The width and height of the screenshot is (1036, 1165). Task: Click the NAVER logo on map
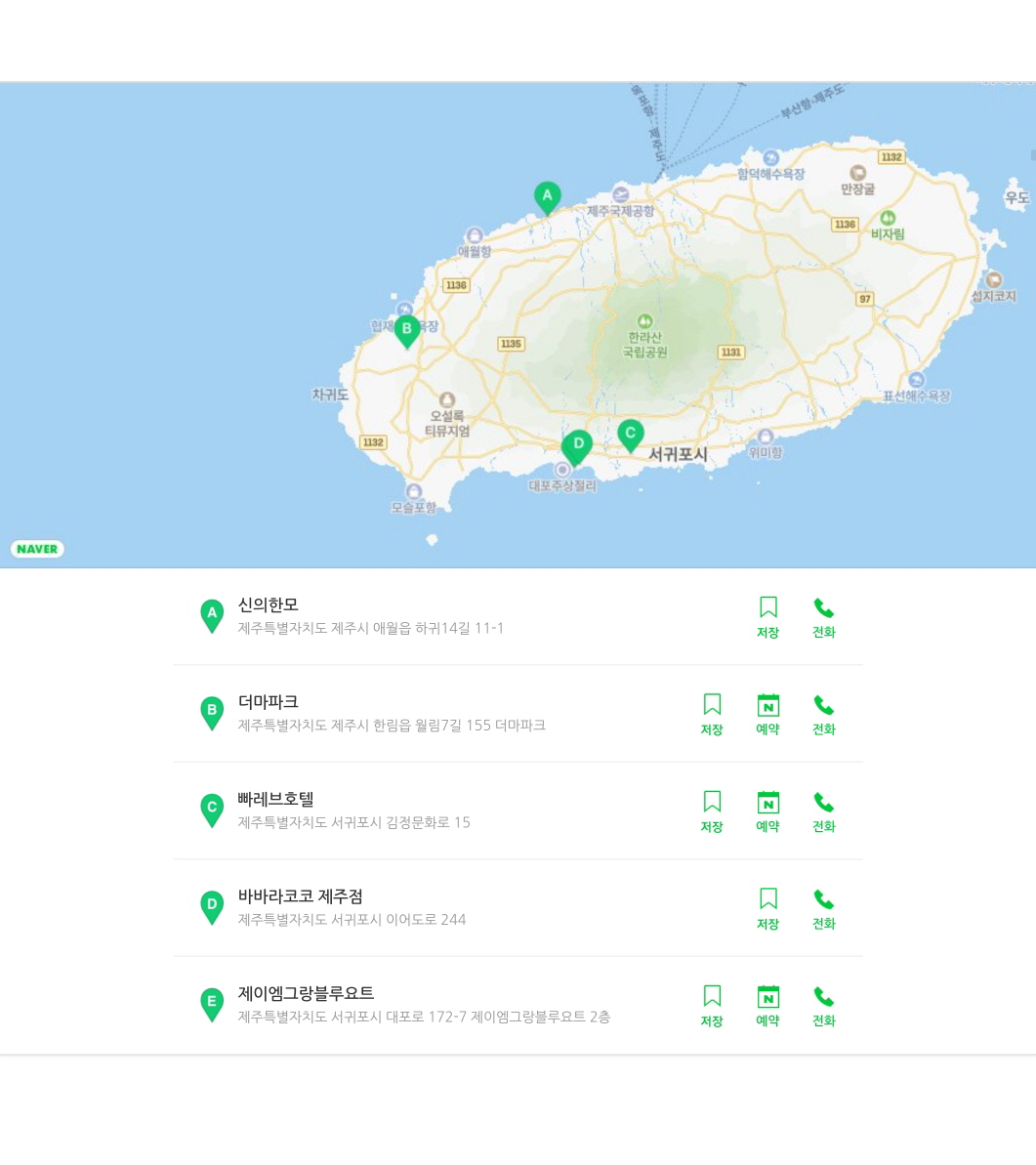[x=37, y=549]
